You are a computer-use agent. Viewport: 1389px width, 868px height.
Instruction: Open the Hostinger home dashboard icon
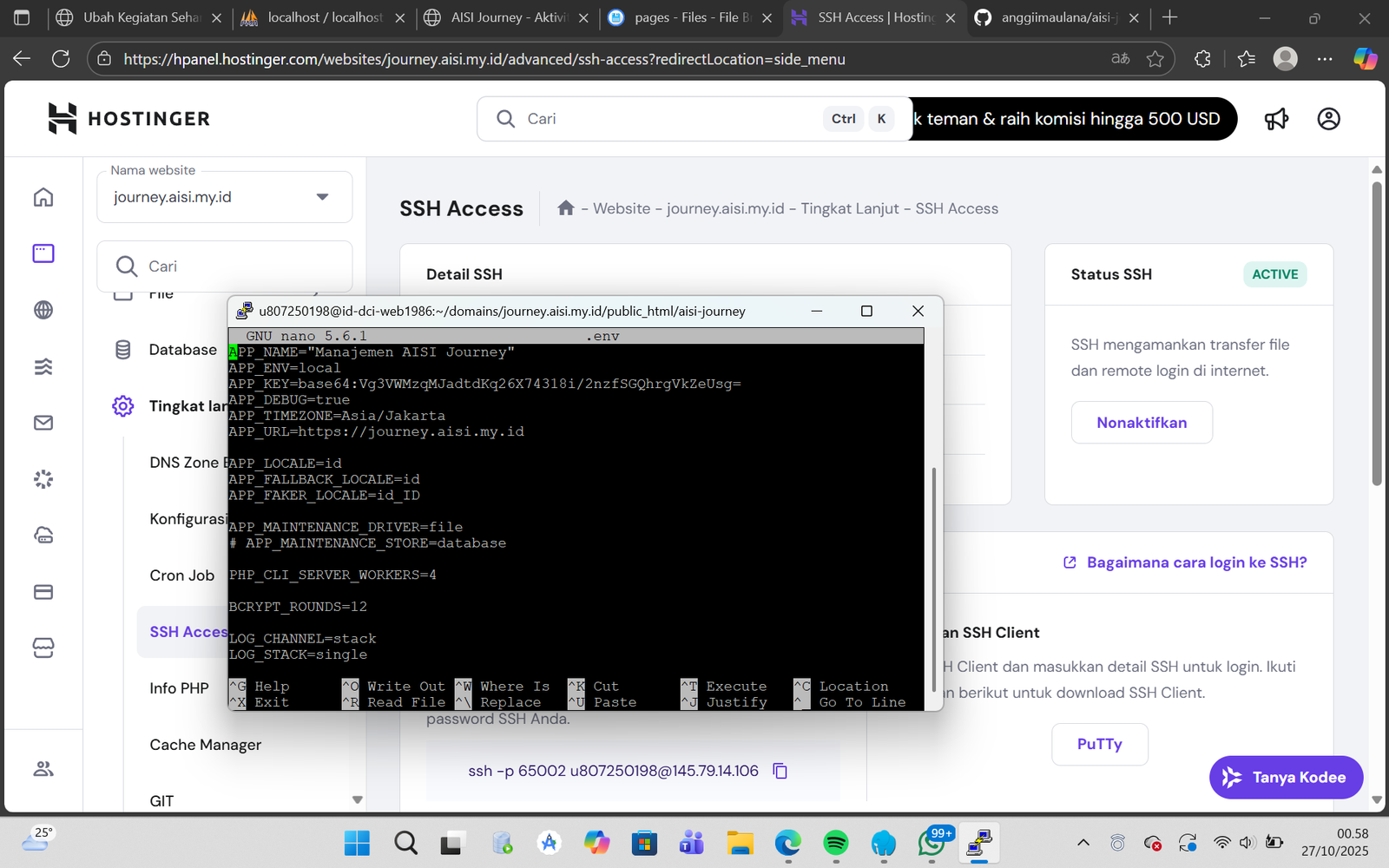pos(43,197)
